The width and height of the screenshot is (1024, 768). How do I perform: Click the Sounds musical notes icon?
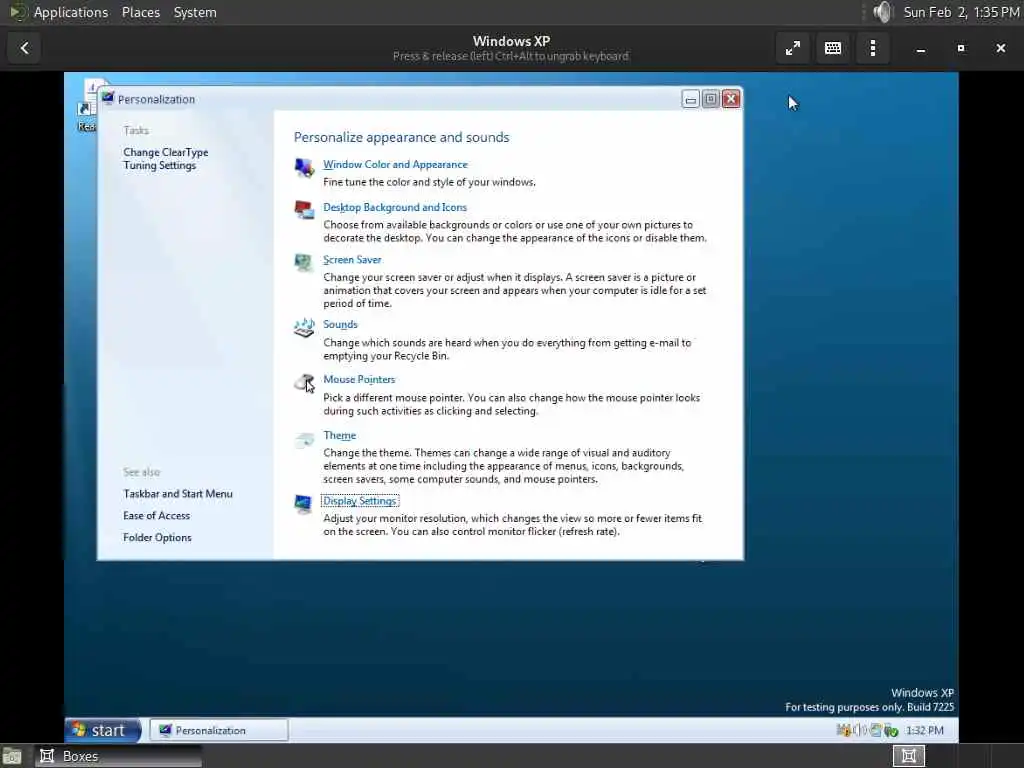click(x=304, y=328)
